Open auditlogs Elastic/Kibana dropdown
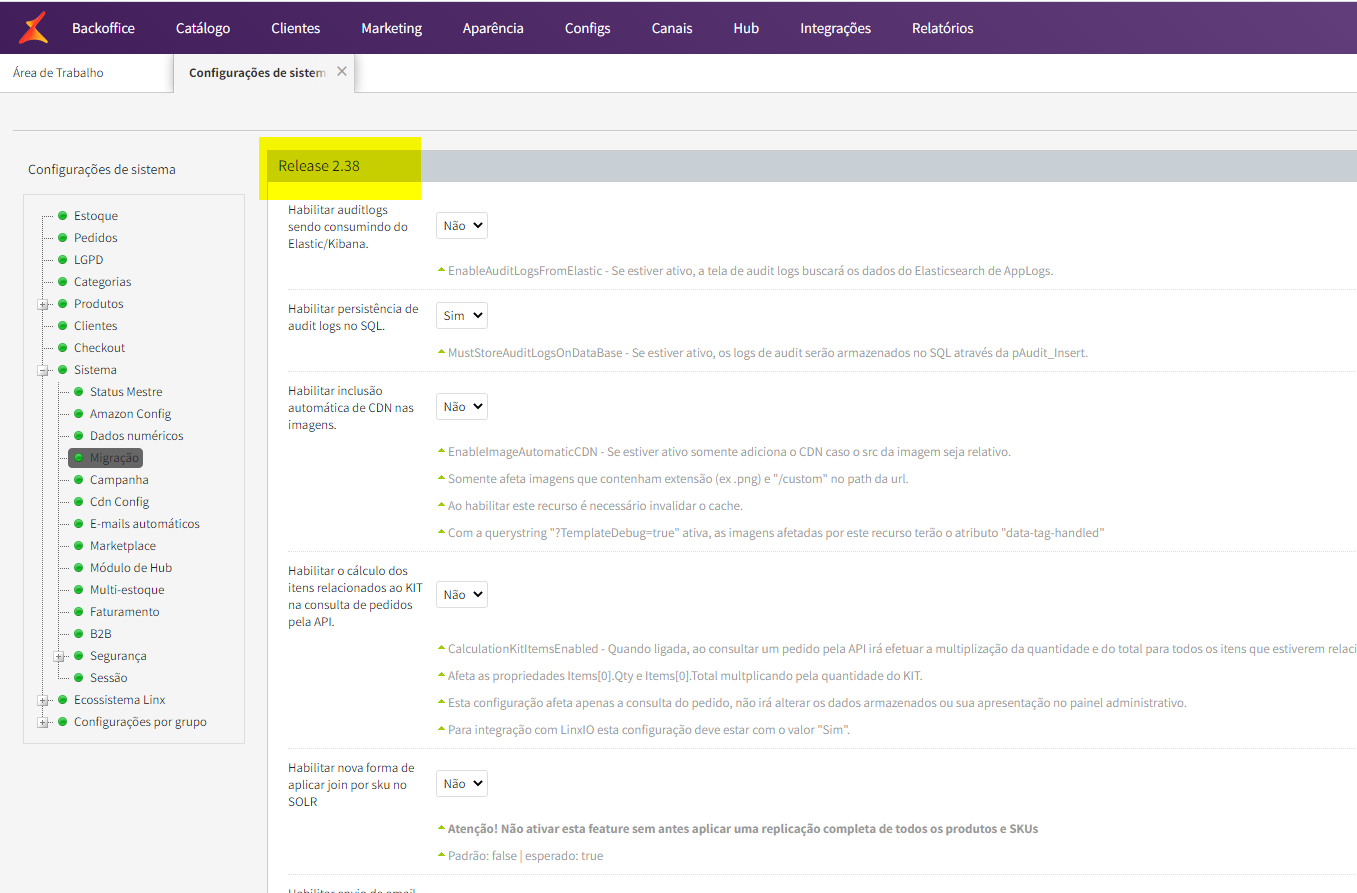Viewport: 1357px width, 893px height. pos(462,226)
